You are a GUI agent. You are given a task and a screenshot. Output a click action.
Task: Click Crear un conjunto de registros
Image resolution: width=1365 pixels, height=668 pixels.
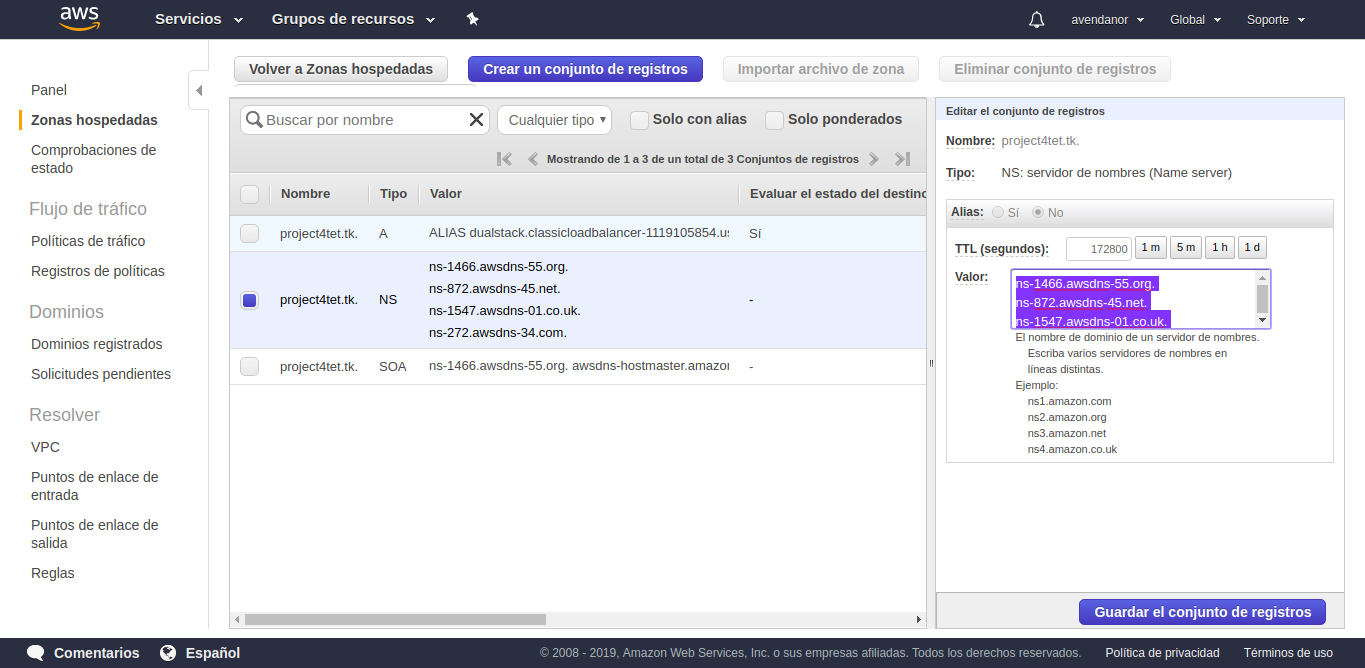click(x=585, y=69)
